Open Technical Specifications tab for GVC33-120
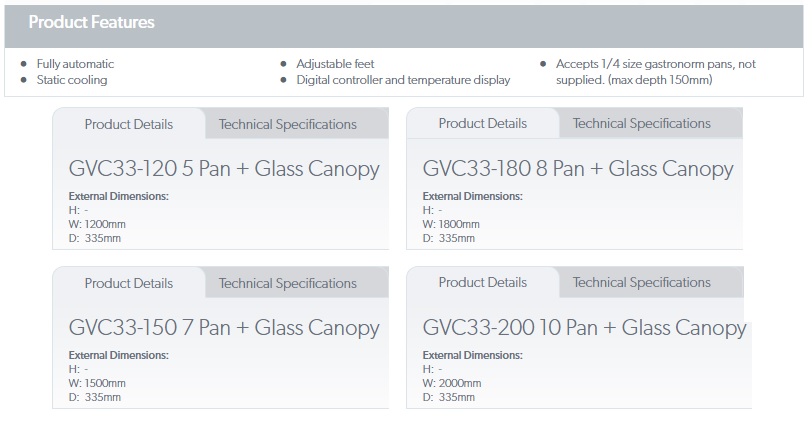The width and height of the screenshot is (812, 424). click(288, 125)
